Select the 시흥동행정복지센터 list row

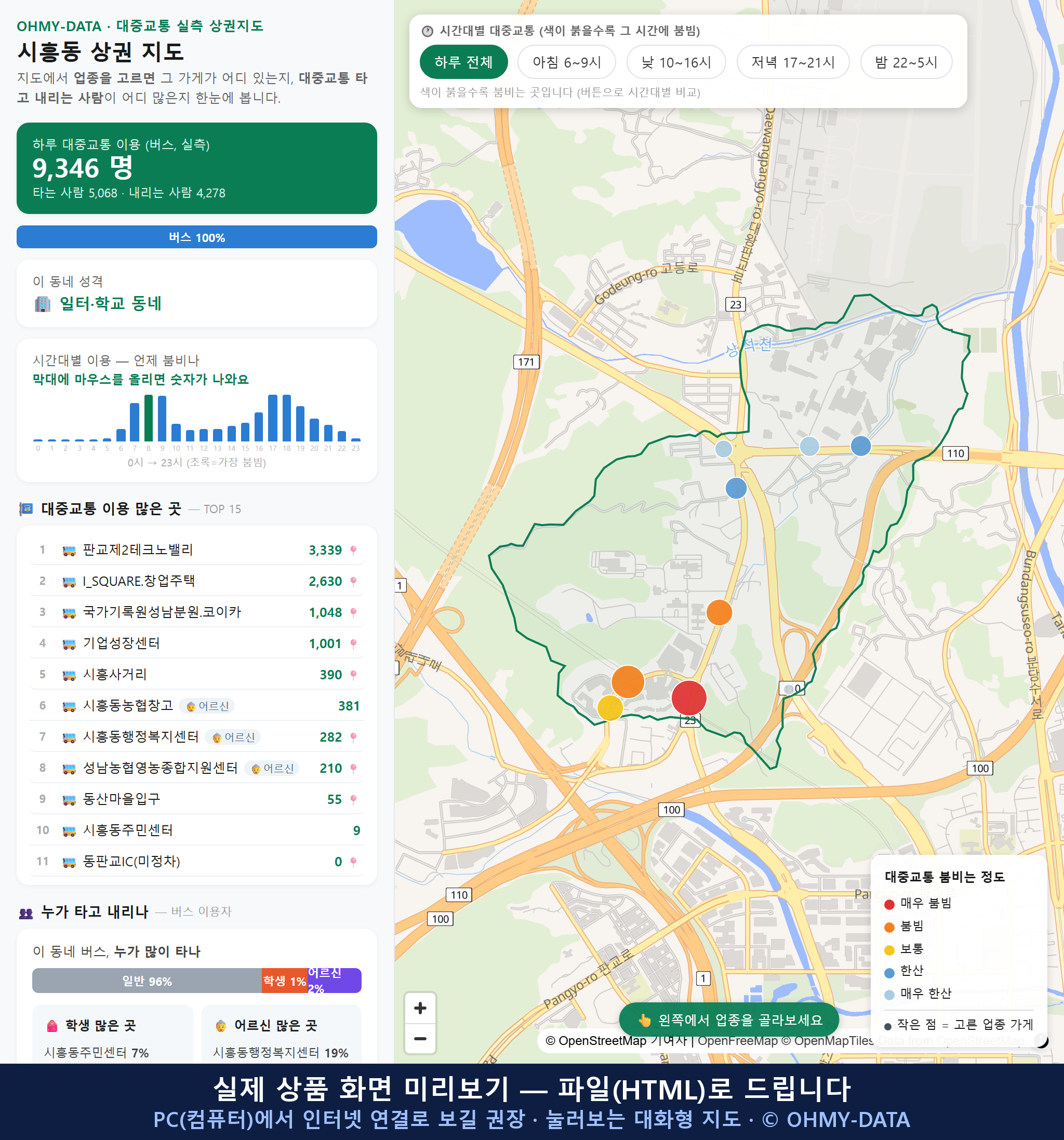pos(197,736)
